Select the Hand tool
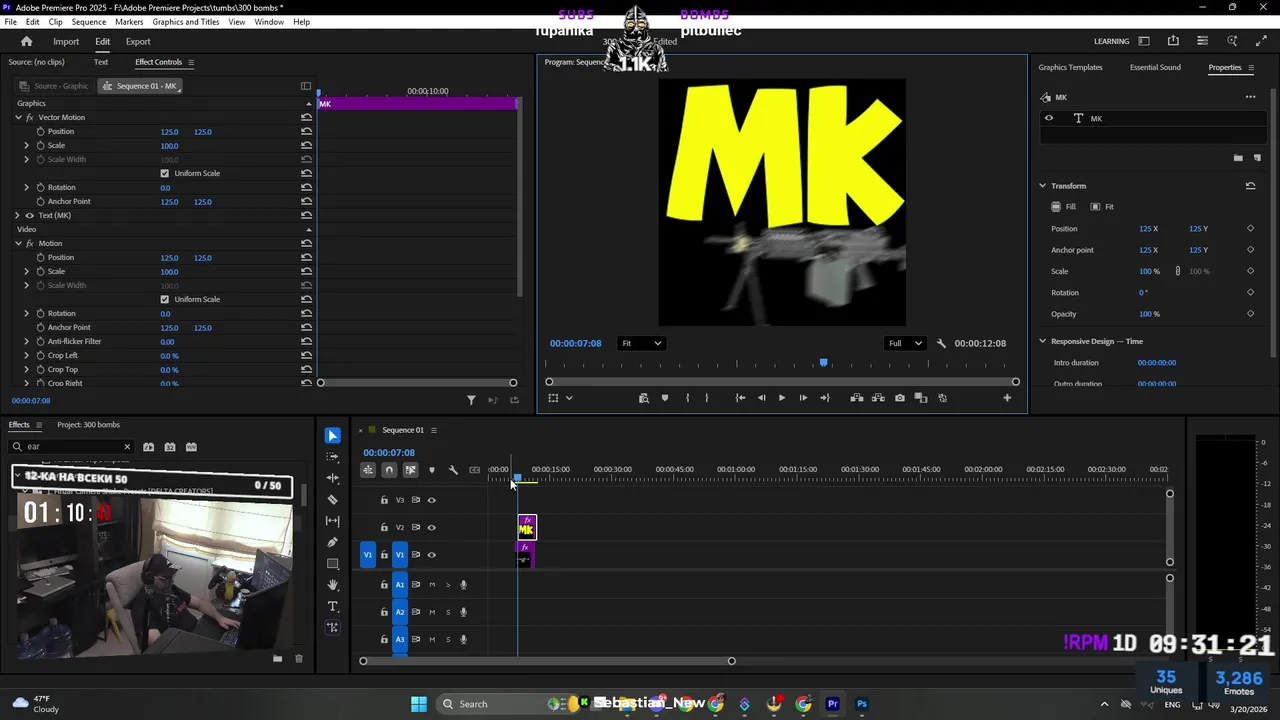The width and height of the screenshot is (1280, 720). [333, 585]
